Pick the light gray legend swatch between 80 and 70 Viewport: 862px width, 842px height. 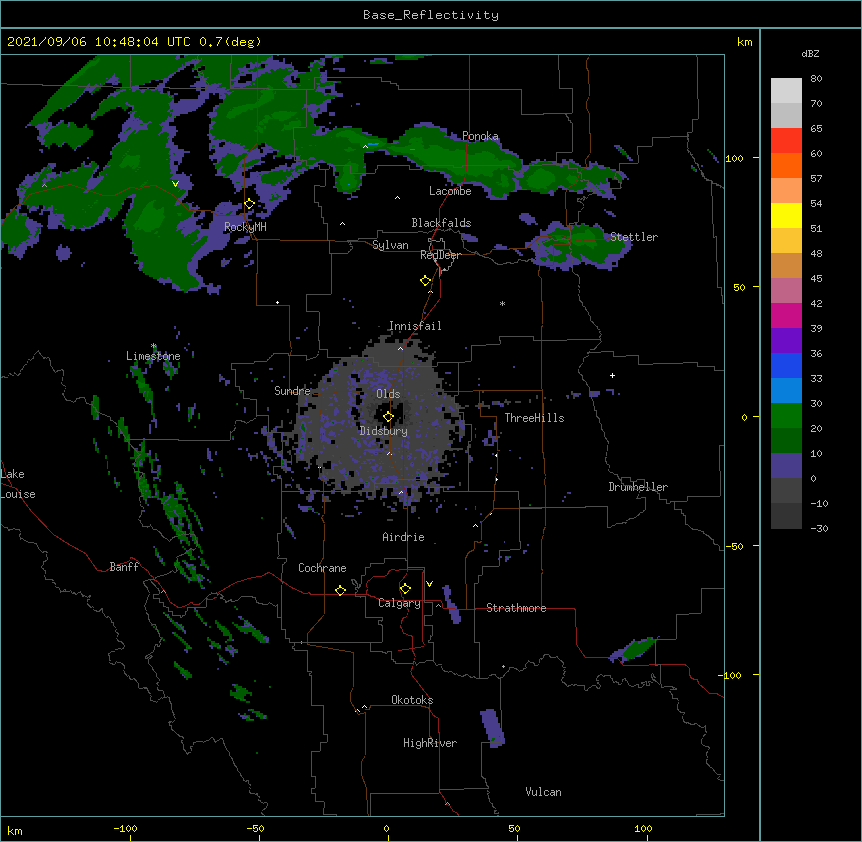pyautogui.click(x=786, y=91)
